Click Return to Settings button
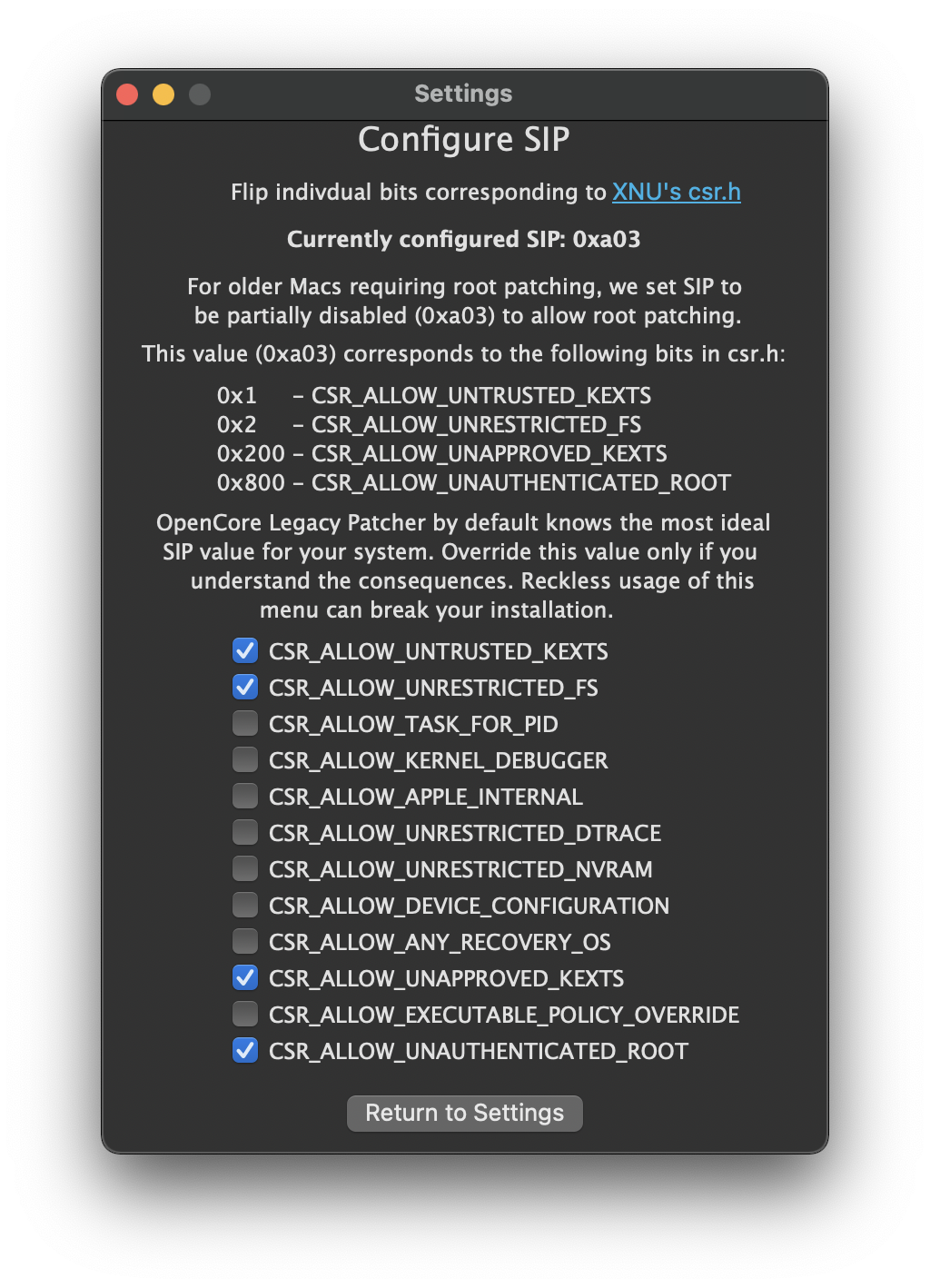Image resolution: width=930 pixels, height=1288 pixels. point(464,1114)
